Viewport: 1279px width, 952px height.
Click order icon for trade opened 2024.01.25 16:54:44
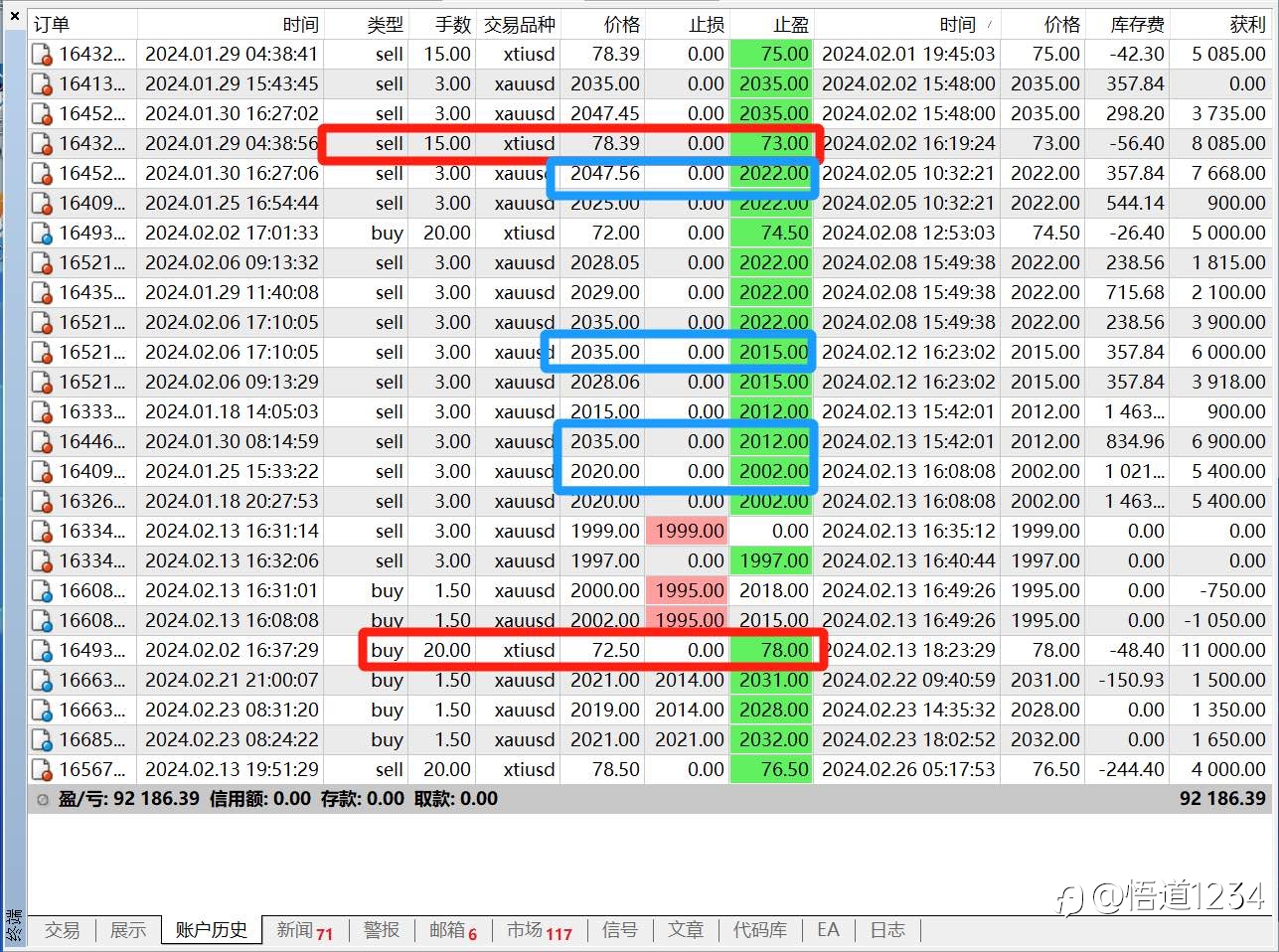(42, 204)
